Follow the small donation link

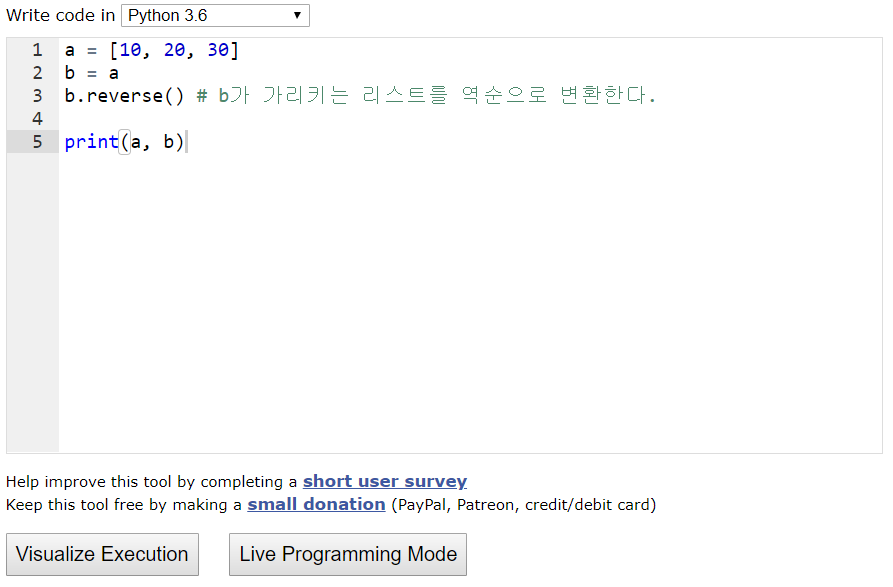click(x=316, y=504)
